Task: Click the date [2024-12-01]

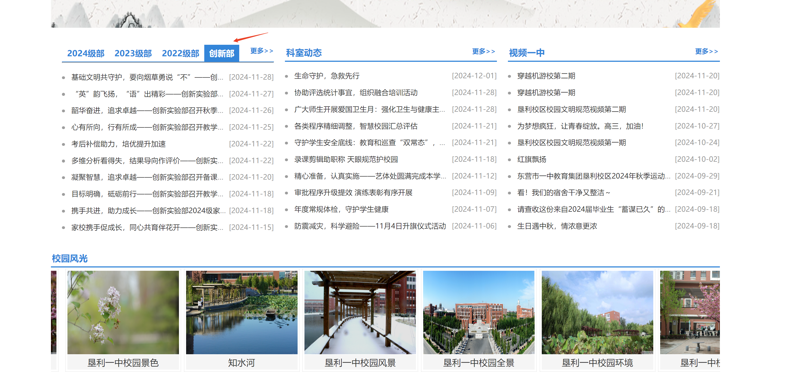Action: [474, 76]
